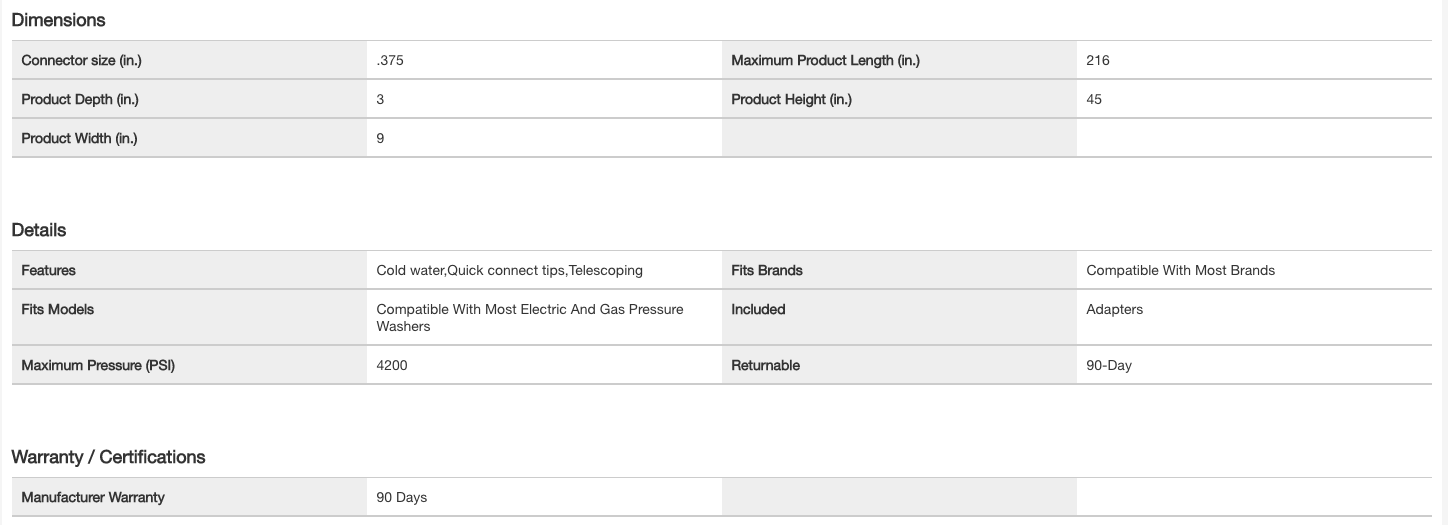Screen dimensions: 1448x525
Task: Click the Features row label
Action: [x=48, y=270]
